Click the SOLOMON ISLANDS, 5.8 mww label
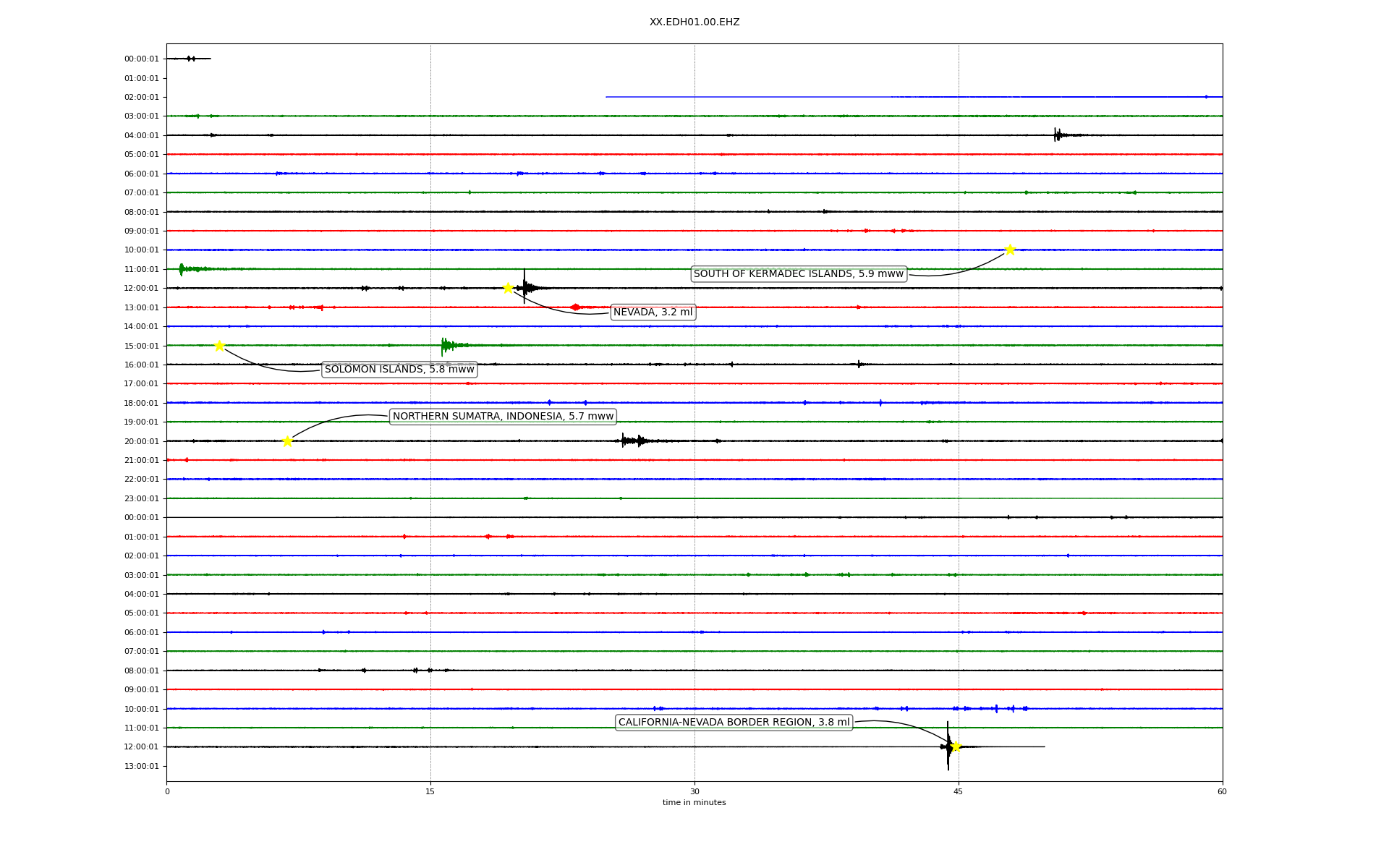This screenshot has height=868, width=1389. point(399,370)
